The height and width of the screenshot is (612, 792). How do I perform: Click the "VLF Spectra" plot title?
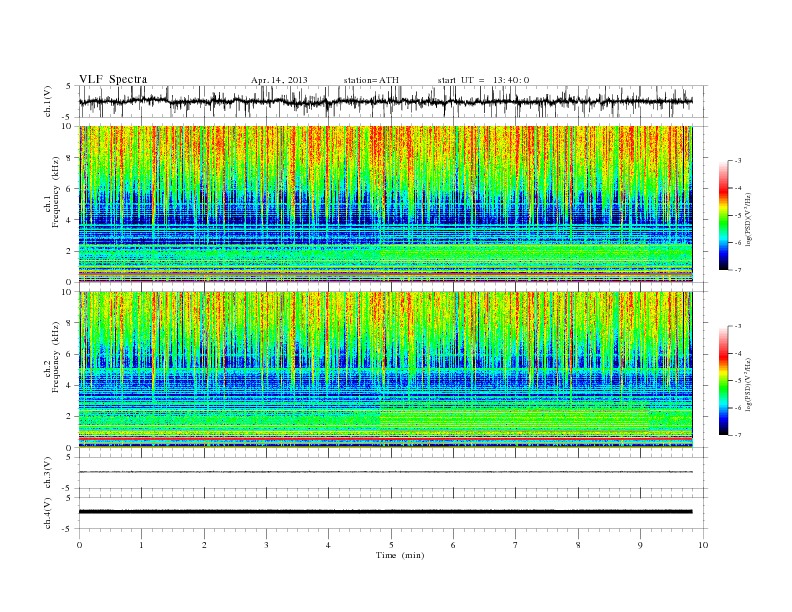click(113, 79)
